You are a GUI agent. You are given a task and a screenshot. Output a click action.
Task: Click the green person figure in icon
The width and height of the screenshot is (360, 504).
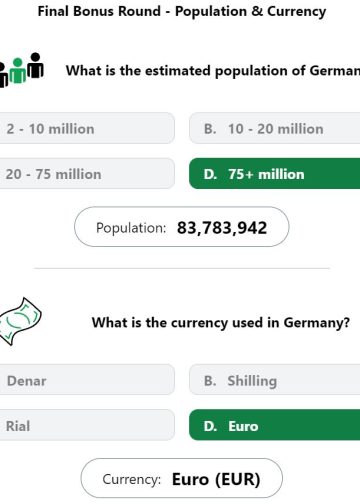click(17, 71)
